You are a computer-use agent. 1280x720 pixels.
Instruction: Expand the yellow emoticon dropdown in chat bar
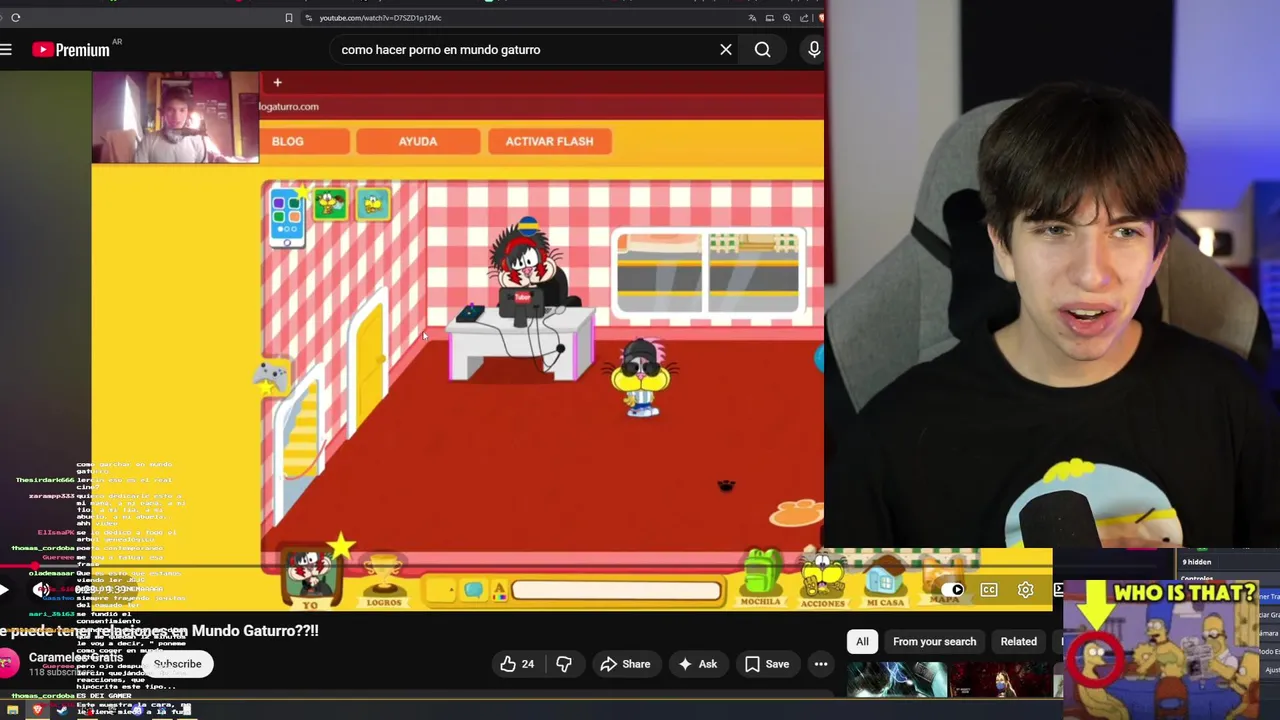coord(439,591)
